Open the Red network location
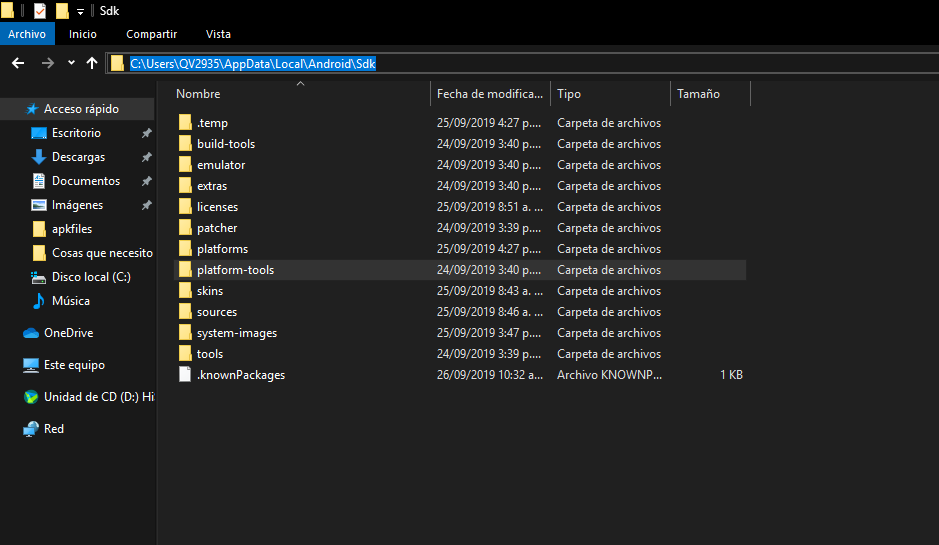 54,429
